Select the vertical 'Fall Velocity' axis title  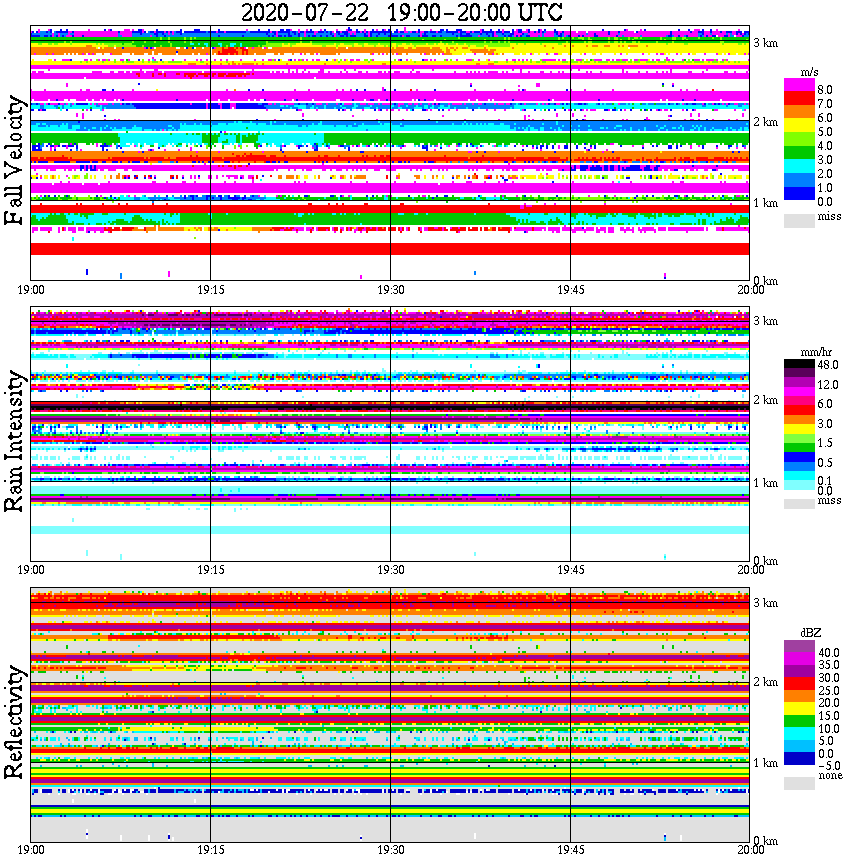point(14,160)
